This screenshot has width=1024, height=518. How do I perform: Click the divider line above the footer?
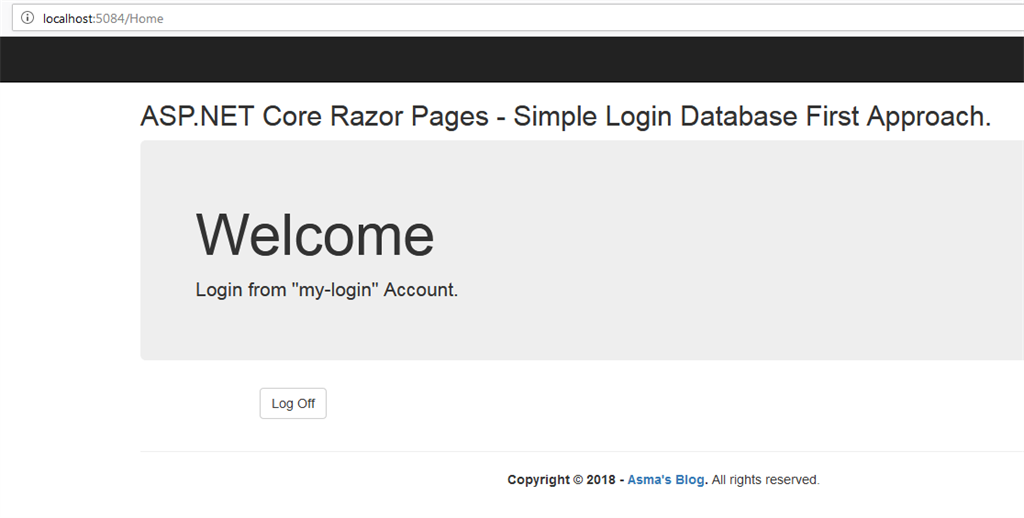580,451
